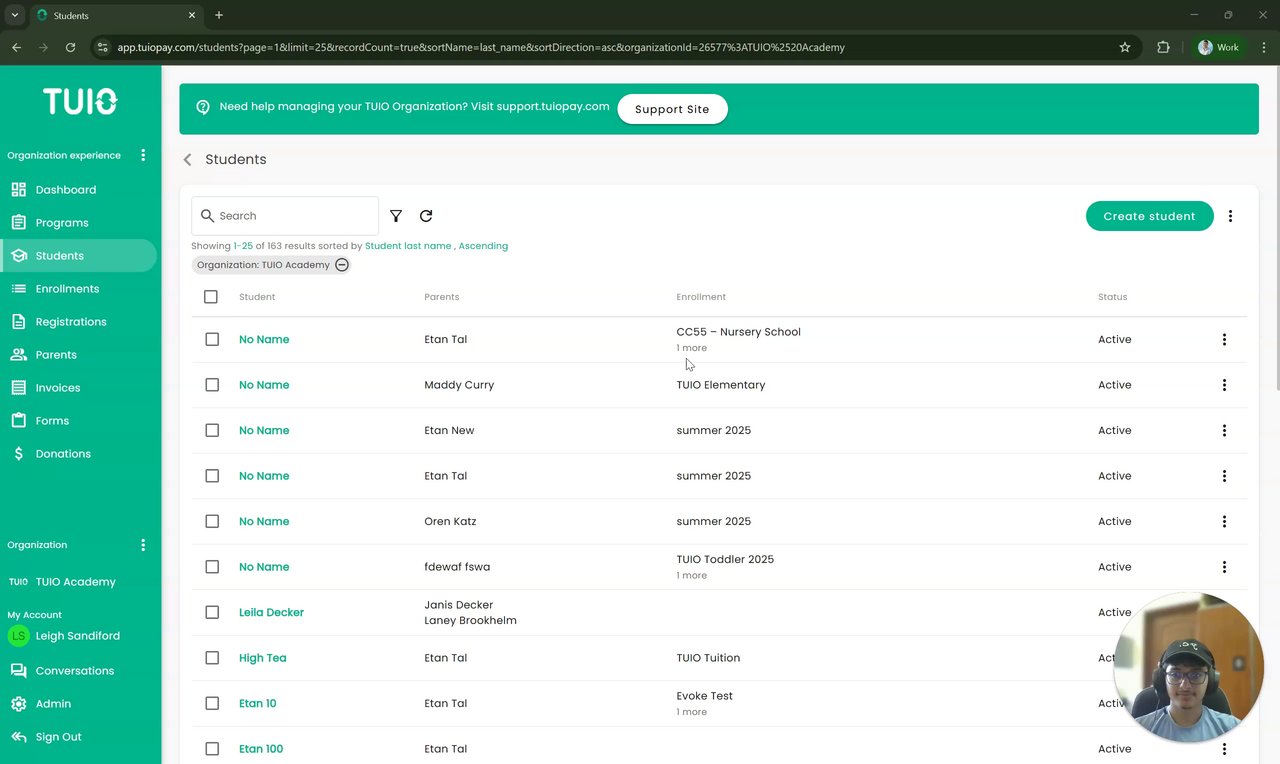Click the help question mark icon in banner
Screen dimensions: 1280x764
click(203, 107)
